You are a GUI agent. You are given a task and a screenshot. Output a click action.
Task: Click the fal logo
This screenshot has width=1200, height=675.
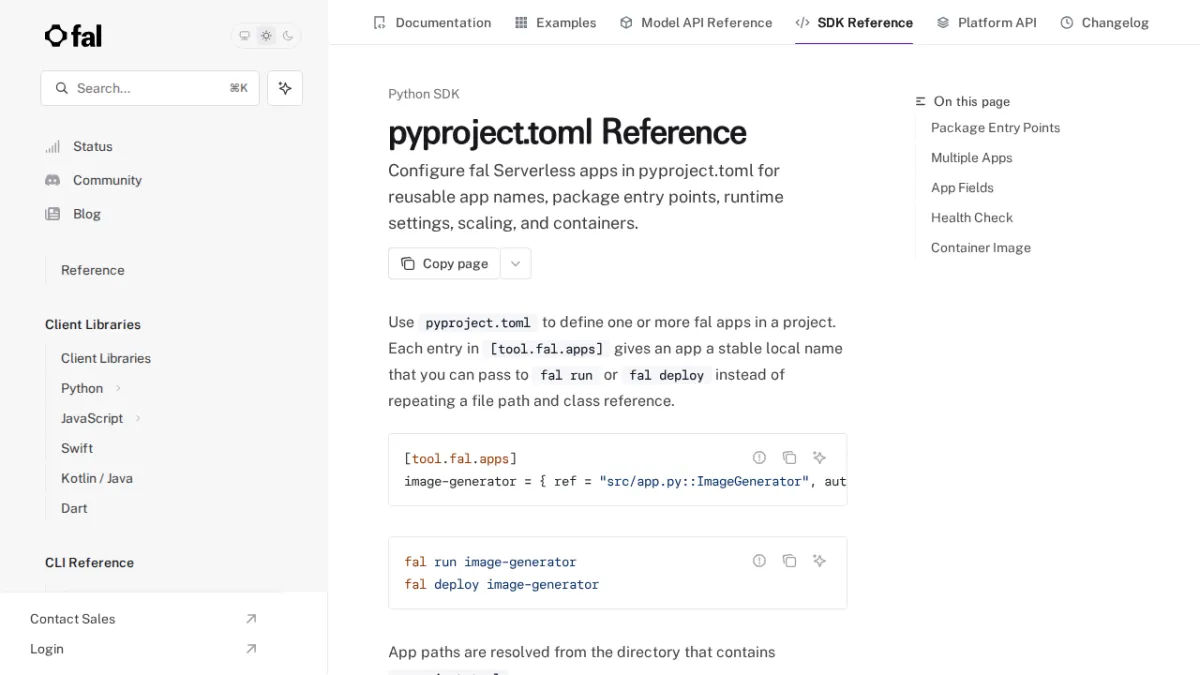pyautogui.click(x=73, y=36)
